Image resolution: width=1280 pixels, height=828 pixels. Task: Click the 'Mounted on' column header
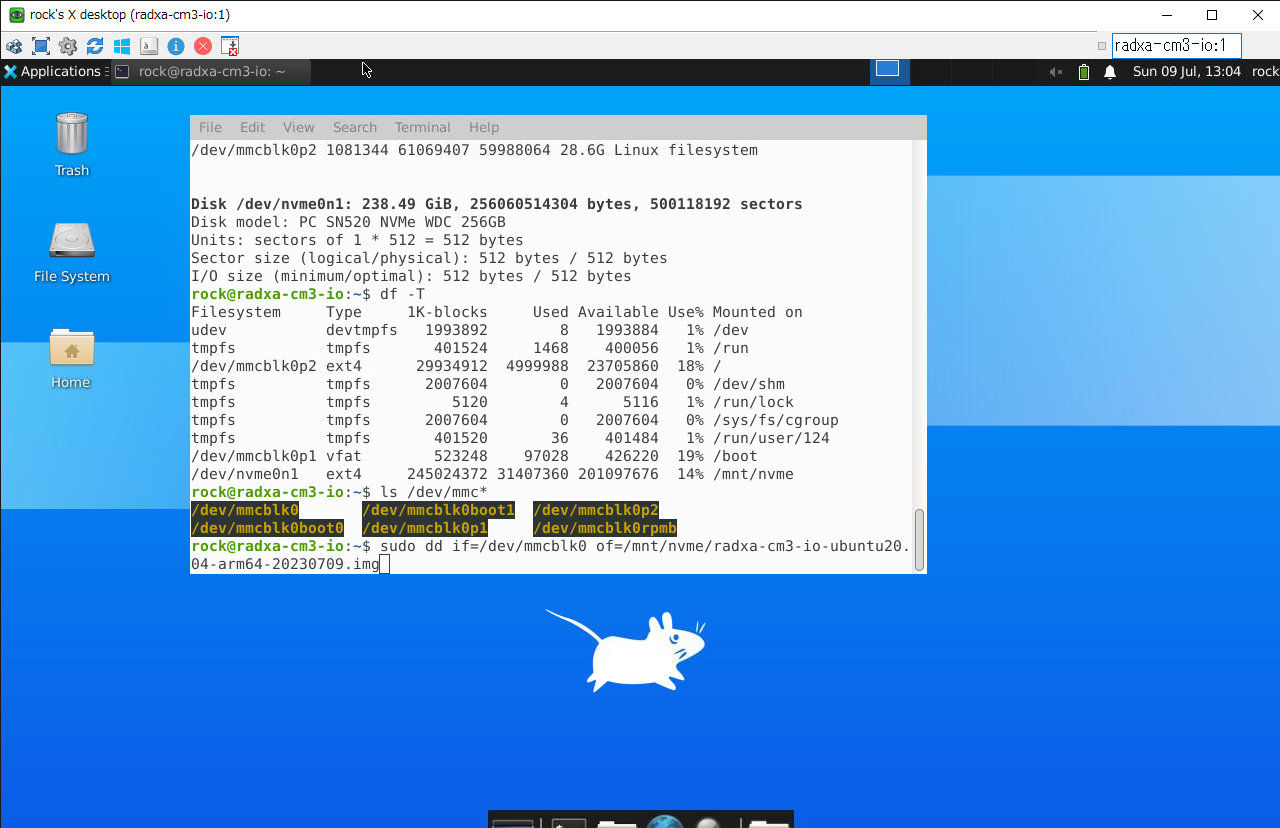758,312
